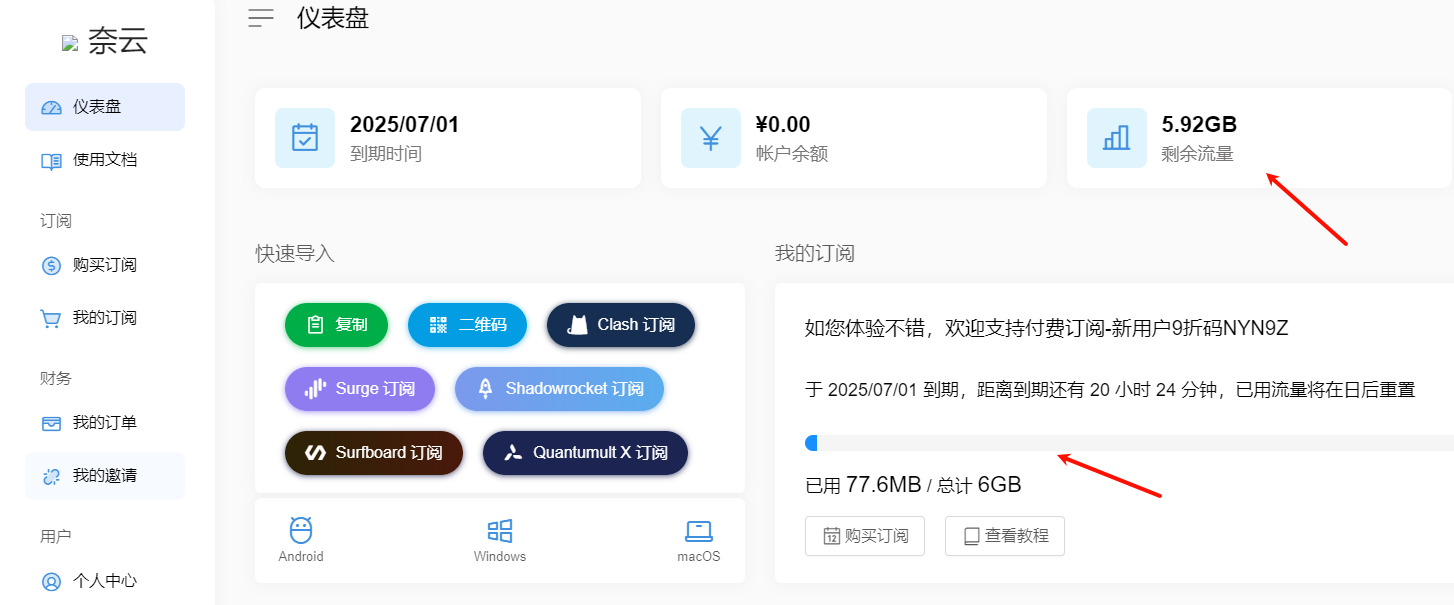This screenshot has width=1454, height=605.
Task: Click the book icon on the 查看教程 button
Action: pos(971,536)
